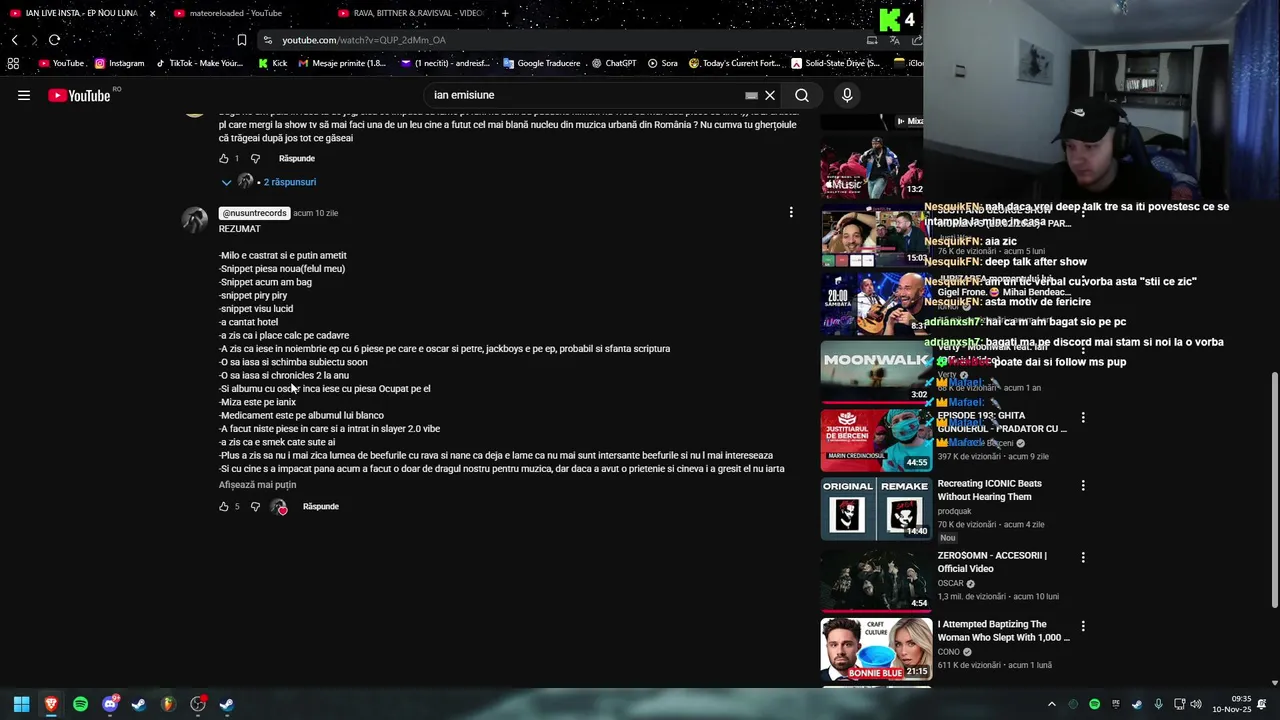Open the clock showing 09:35 10-Nov-25
The height and width of the screenshot is (720, 1280).
tap(1232, 704)
